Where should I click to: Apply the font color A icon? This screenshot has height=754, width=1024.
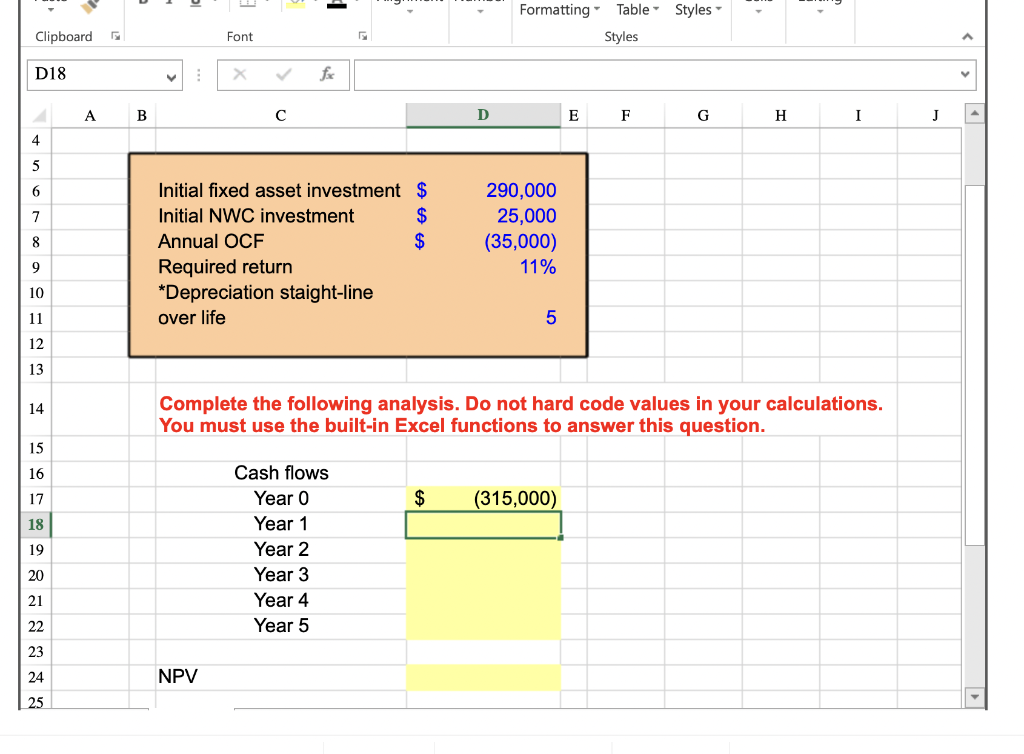(336, 6)
